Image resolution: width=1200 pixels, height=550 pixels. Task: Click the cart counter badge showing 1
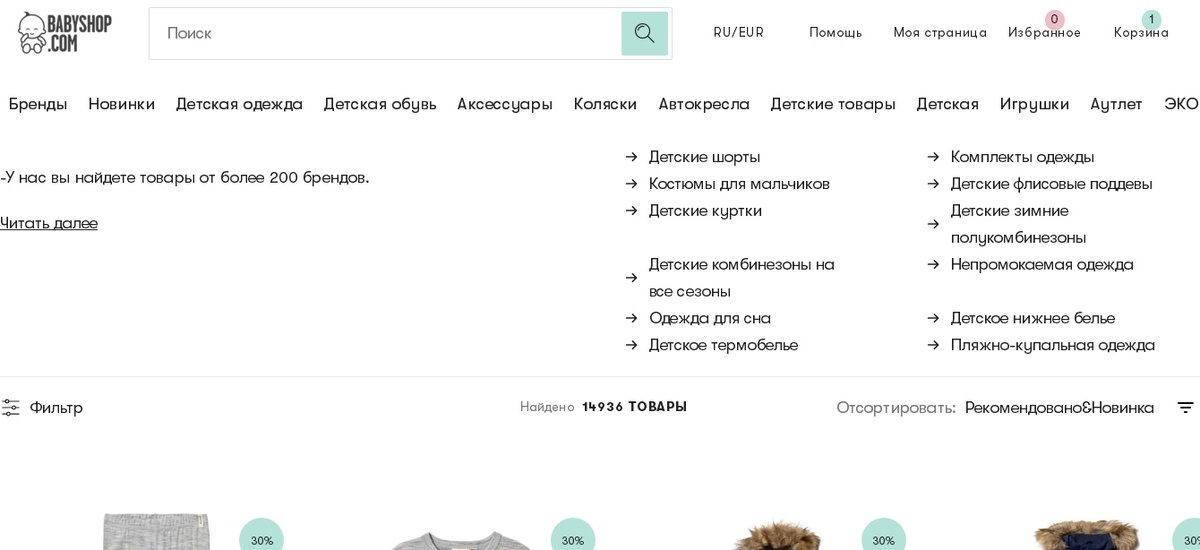1151,19
